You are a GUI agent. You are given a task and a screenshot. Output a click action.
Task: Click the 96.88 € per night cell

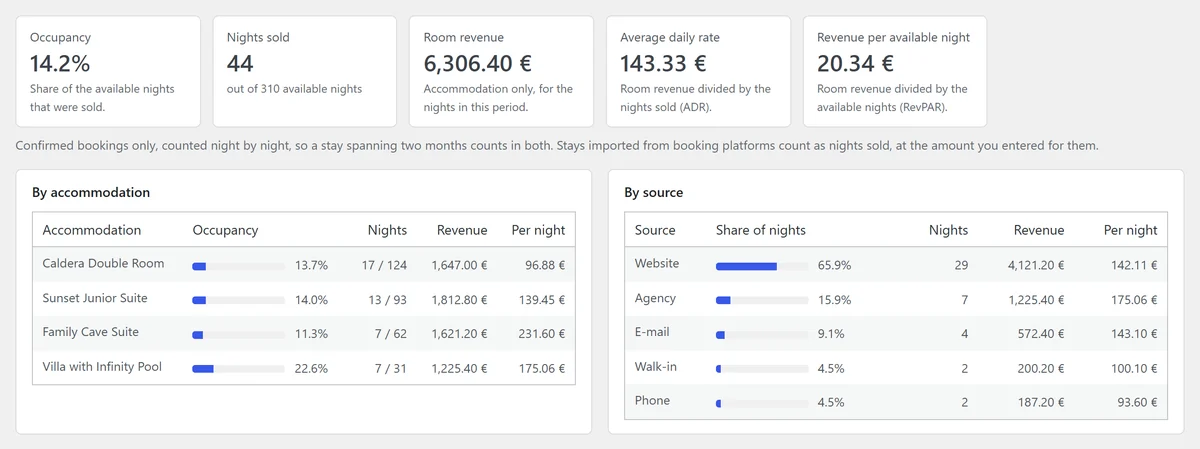pos(543,266)
